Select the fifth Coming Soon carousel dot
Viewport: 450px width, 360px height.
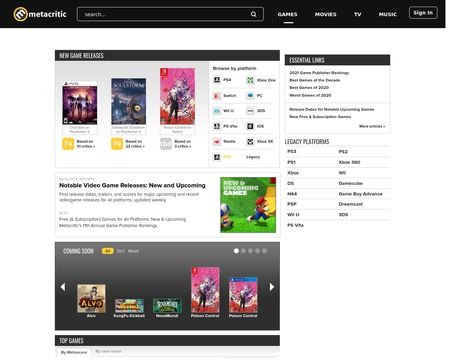[264, 251]
